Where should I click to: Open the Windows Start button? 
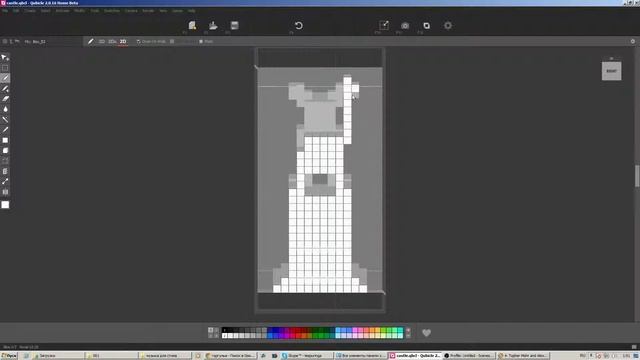click(x=9, y=356)
